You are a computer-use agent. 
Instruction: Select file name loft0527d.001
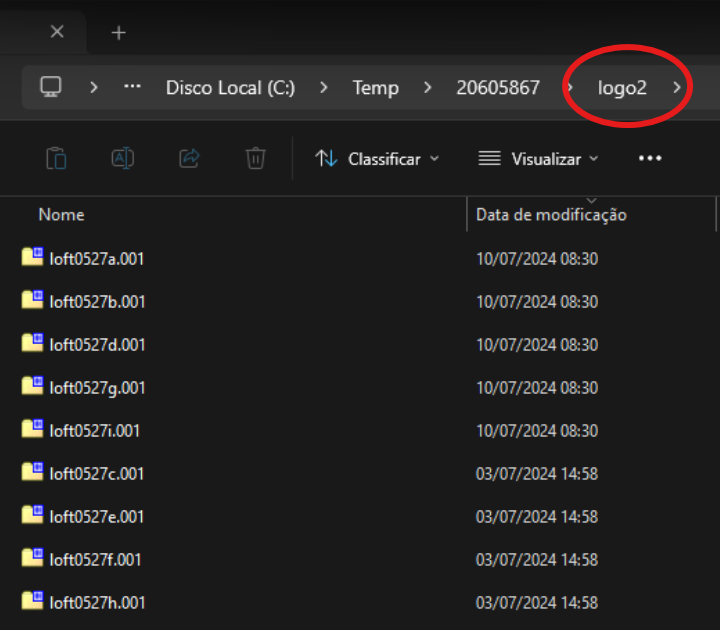tap(97, 345)
